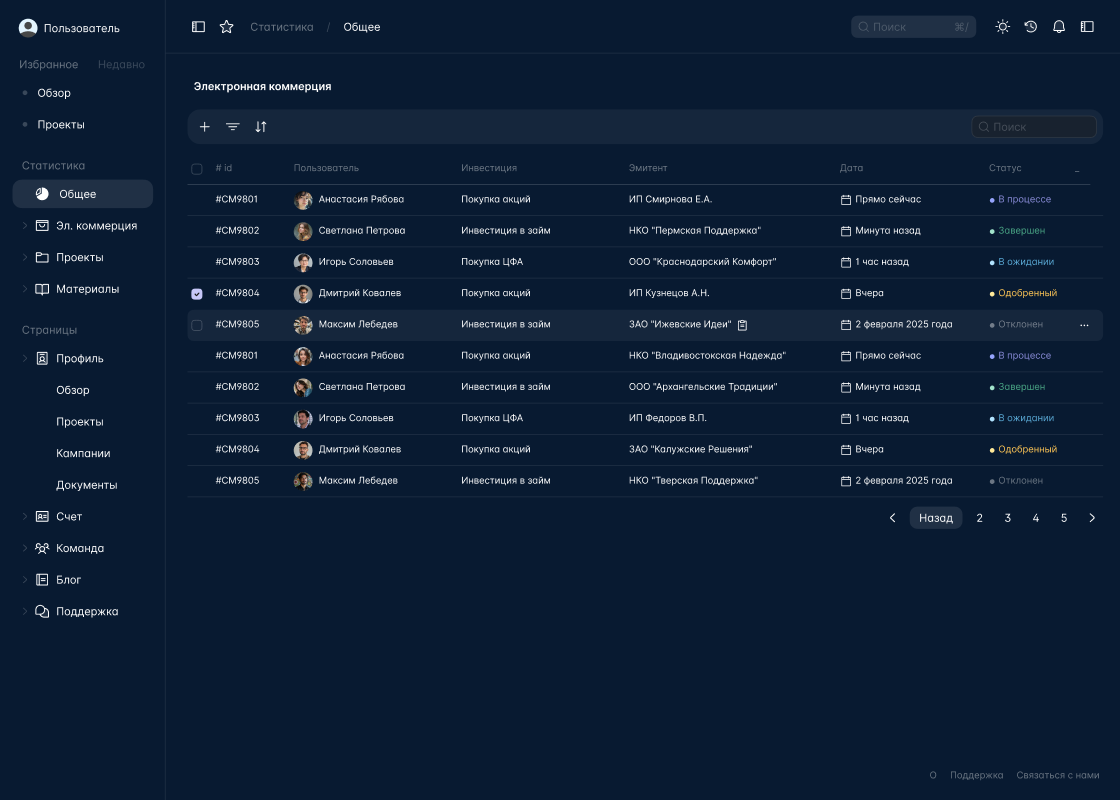Screen dimensions: 1120x800
Task: Expand the Эл. коммерция sidebar section
Action: click(x=25, y=226)
